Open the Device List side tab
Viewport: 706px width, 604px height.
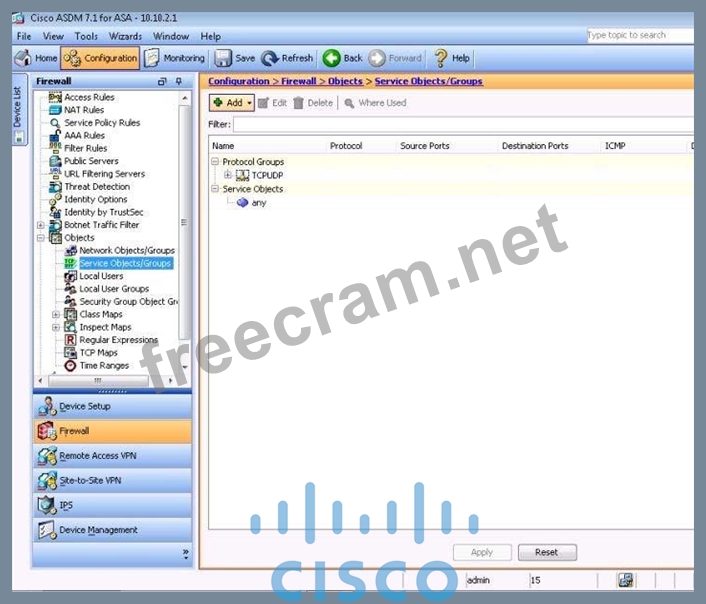click(x=16, y=106)
